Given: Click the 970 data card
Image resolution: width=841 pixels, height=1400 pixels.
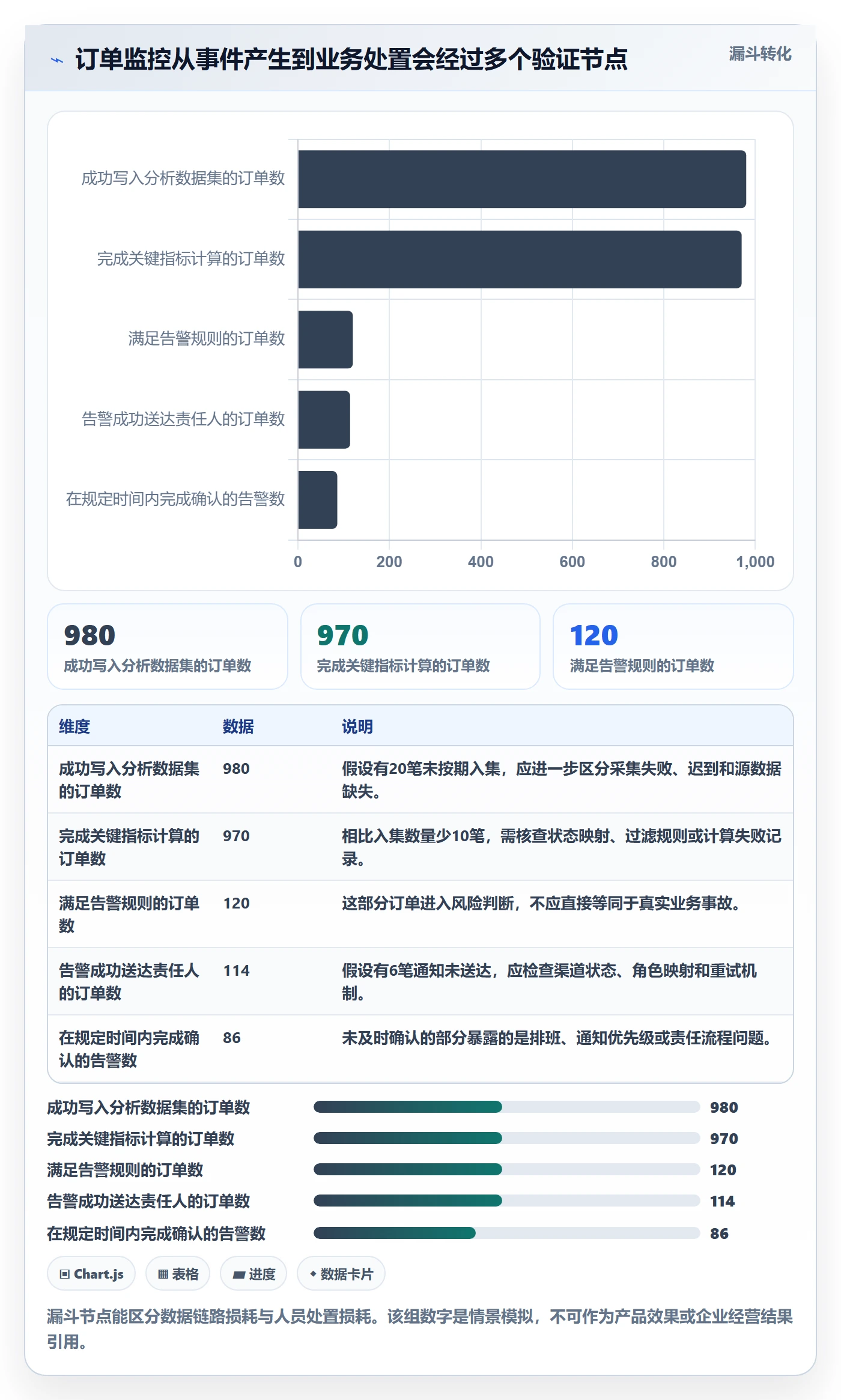Looking at the screenshot, I should tap(421, 647).
